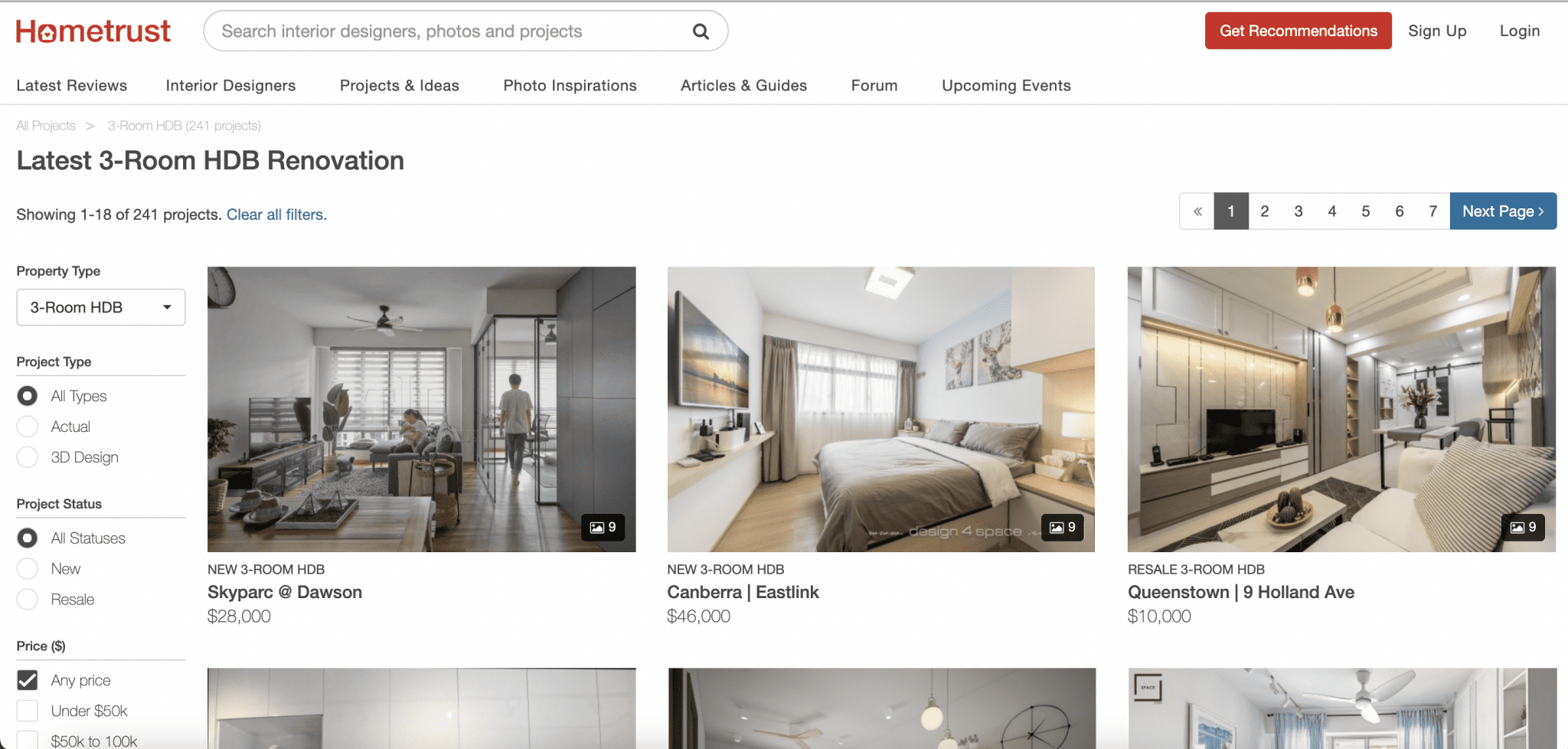1568x749 pixels.
Task: Open the Property Type dropdown
Action: point(101,307)
